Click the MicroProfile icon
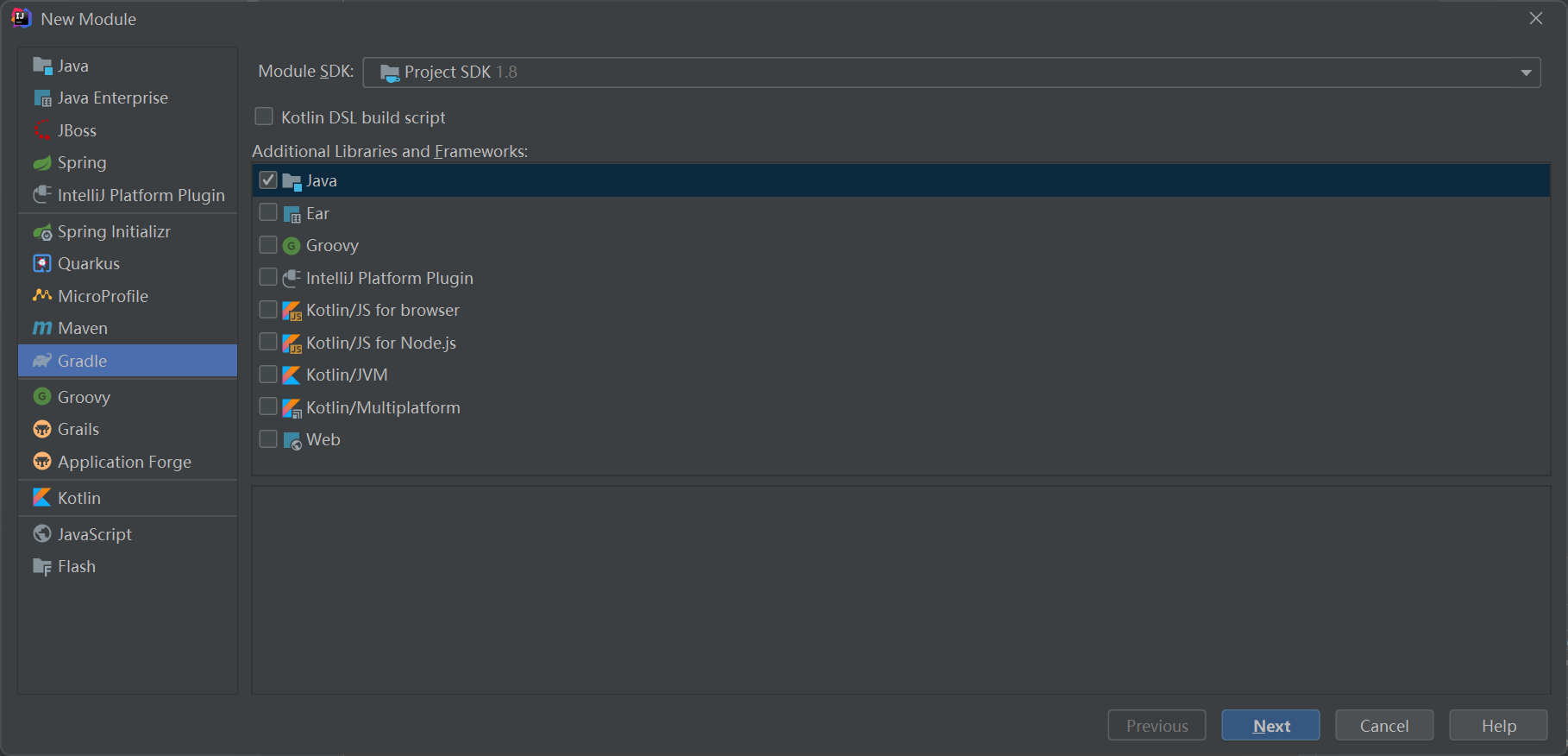 click(42, 296)
